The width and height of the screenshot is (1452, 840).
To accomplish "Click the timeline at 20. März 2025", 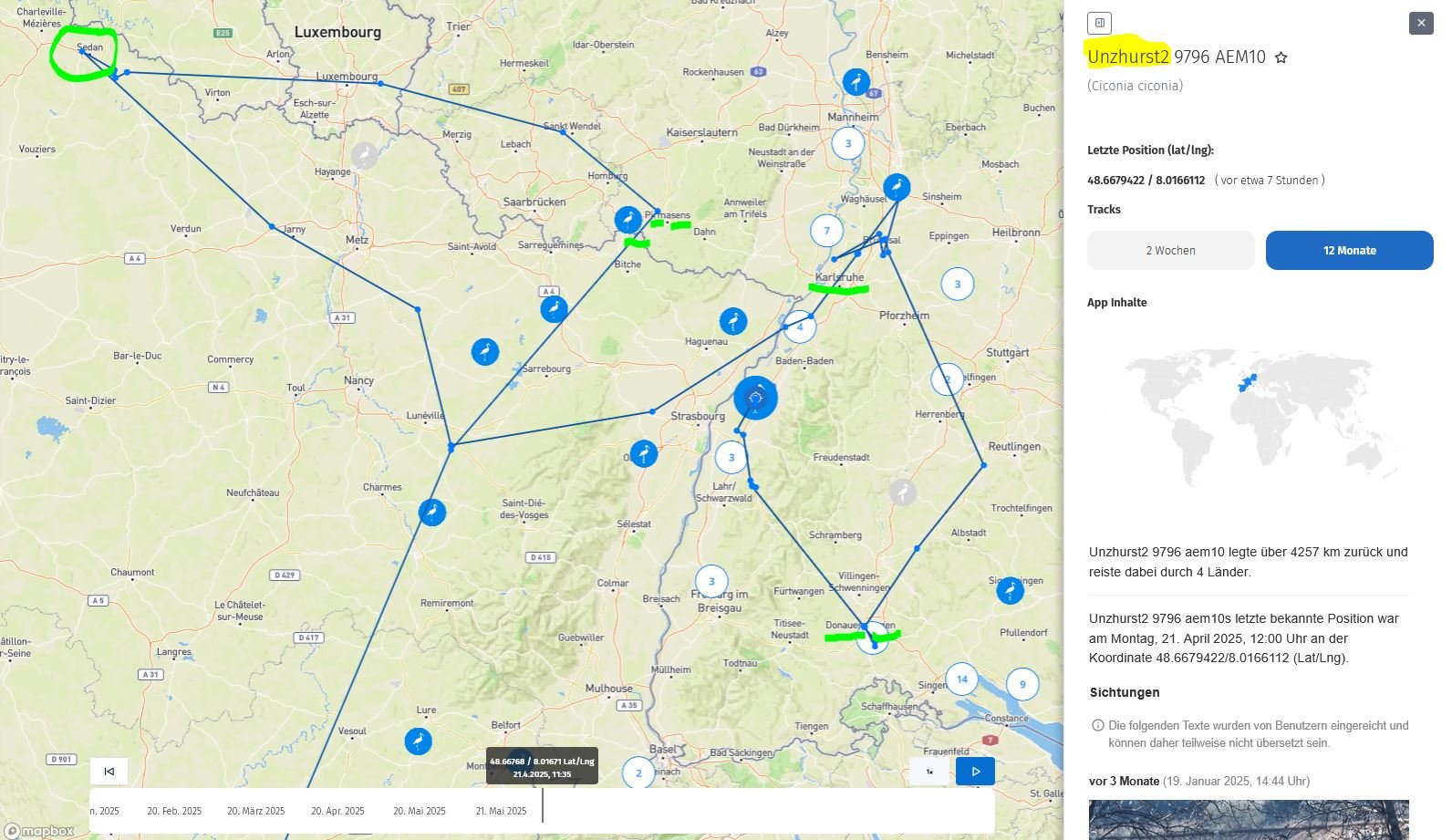I will [255, 811].
